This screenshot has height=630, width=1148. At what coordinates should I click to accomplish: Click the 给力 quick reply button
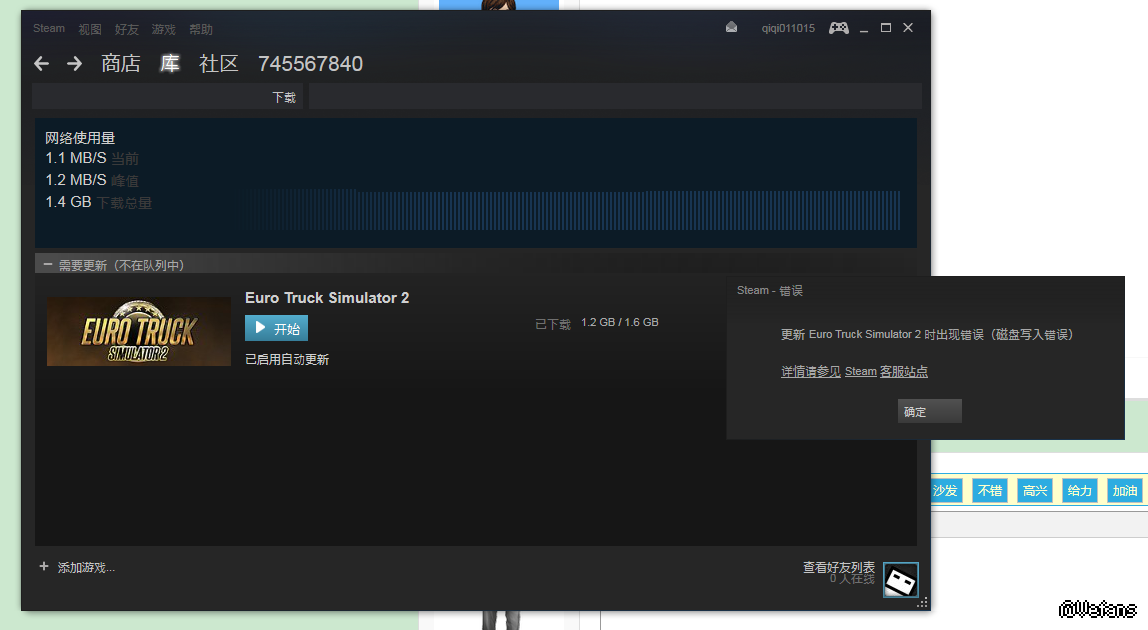(x=1080, y=491)
